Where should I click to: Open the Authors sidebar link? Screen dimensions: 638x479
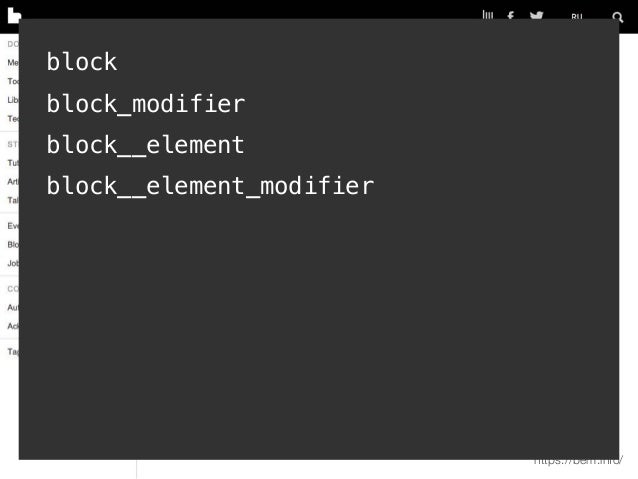click(x=13, y=307)
